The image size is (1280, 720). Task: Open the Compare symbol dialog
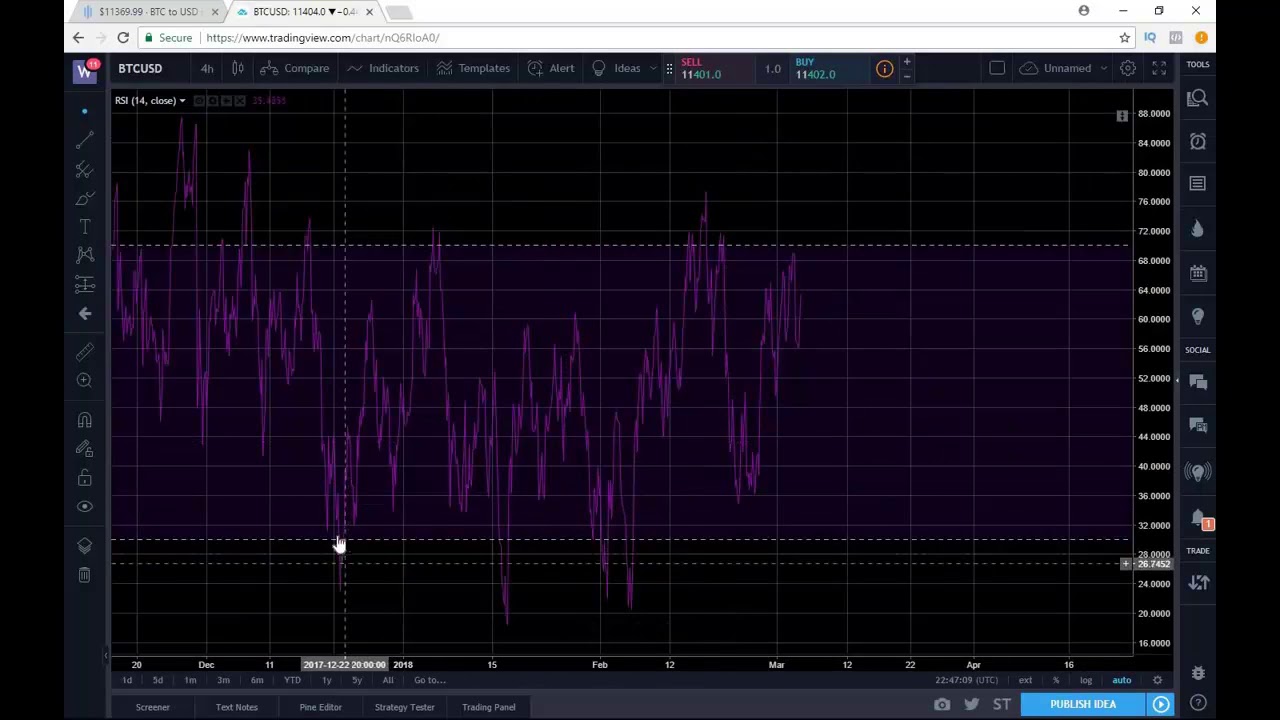[295, 68]
